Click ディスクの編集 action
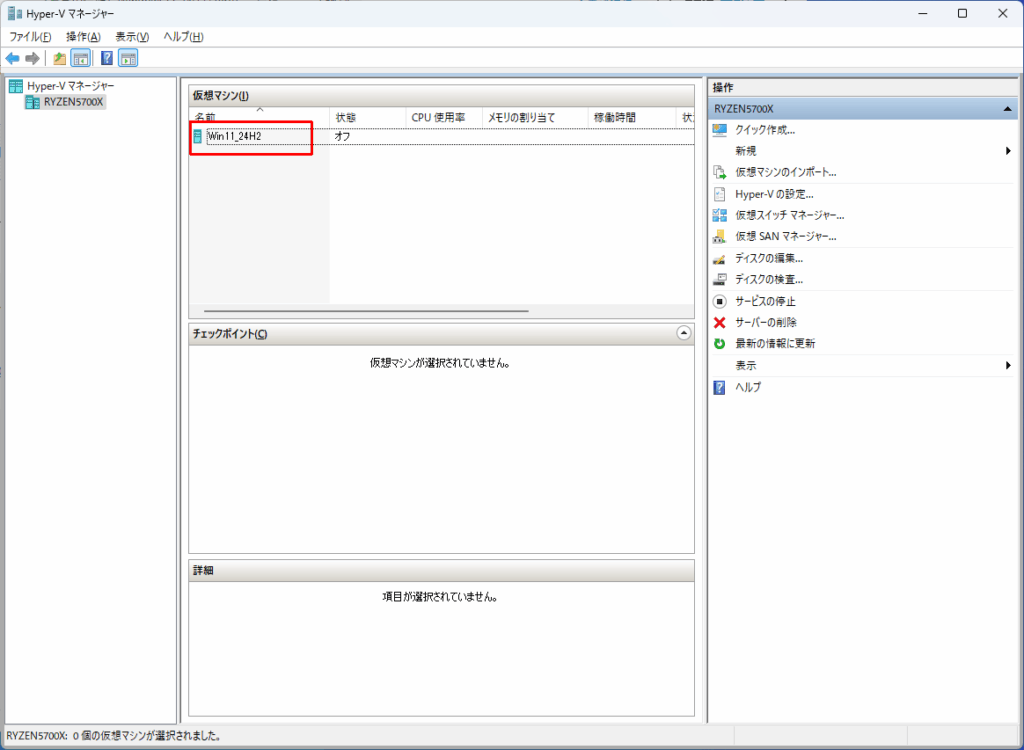 pos(769,258)
